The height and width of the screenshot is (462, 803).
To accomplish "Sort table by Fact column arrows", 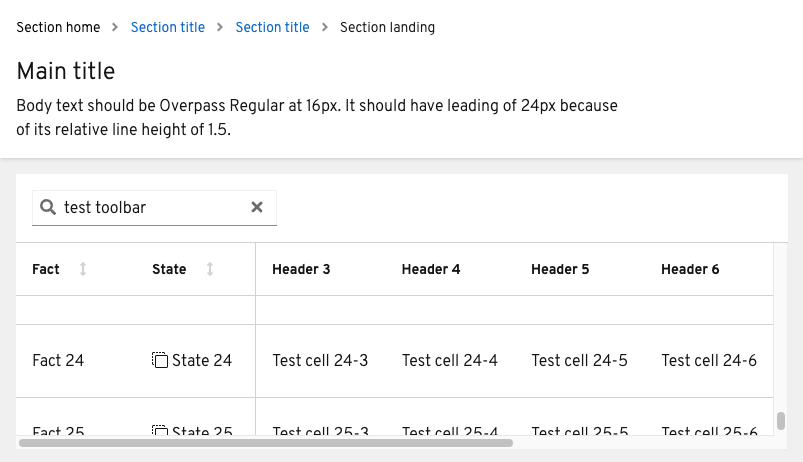I will click(x=82, y=269).
